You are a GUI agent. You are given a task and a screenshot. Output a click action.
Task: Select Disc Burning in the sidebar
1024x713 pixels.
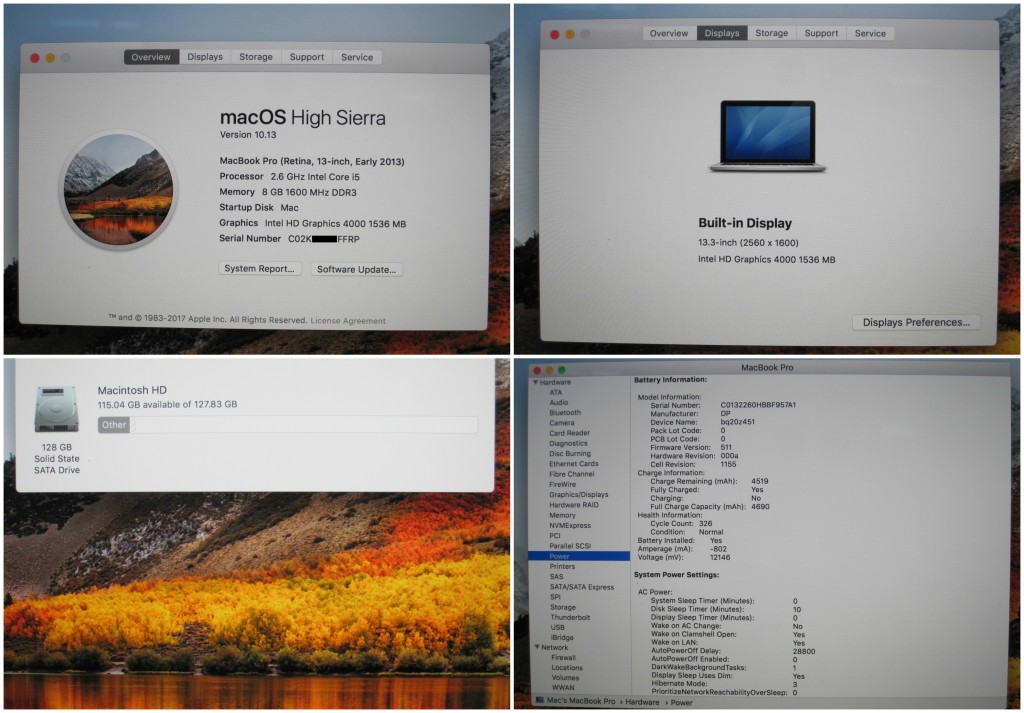[569, 454]
